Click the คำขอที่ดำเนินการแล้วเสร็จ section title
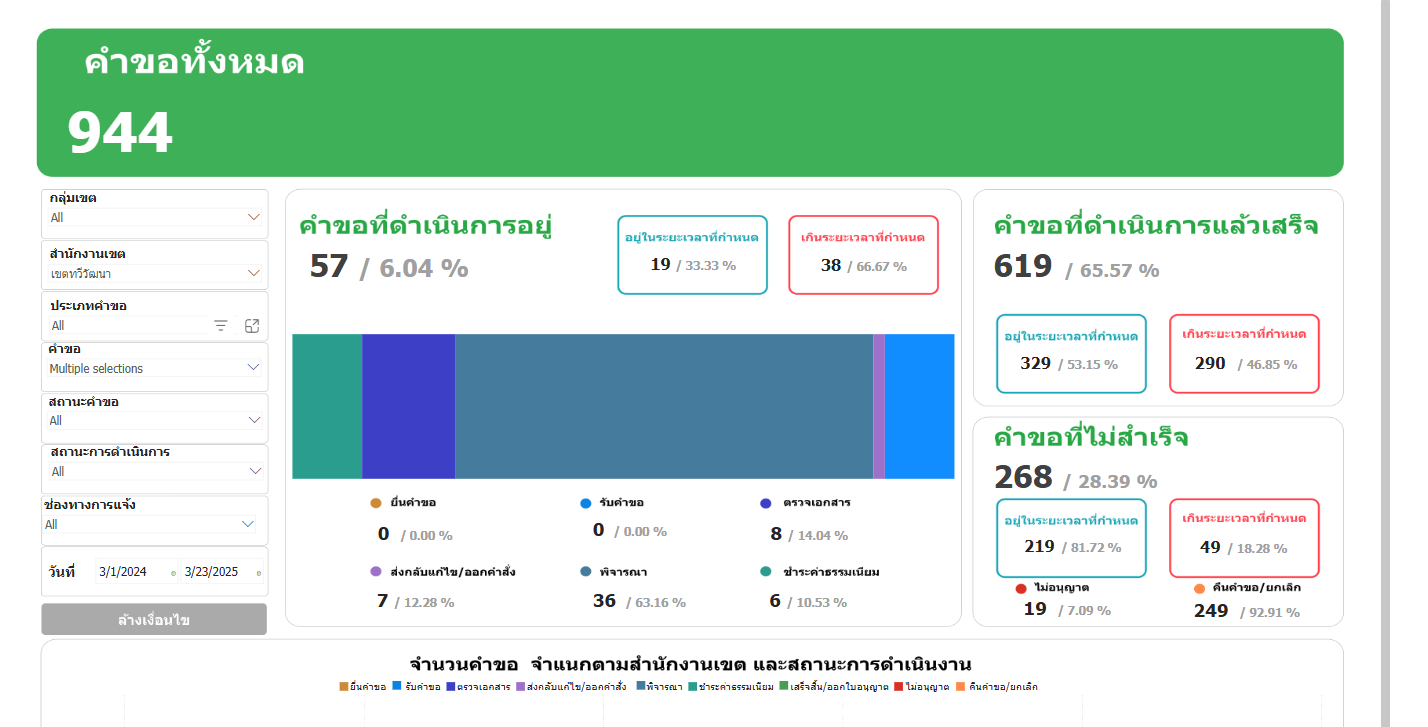 [x=1156, y=226]
